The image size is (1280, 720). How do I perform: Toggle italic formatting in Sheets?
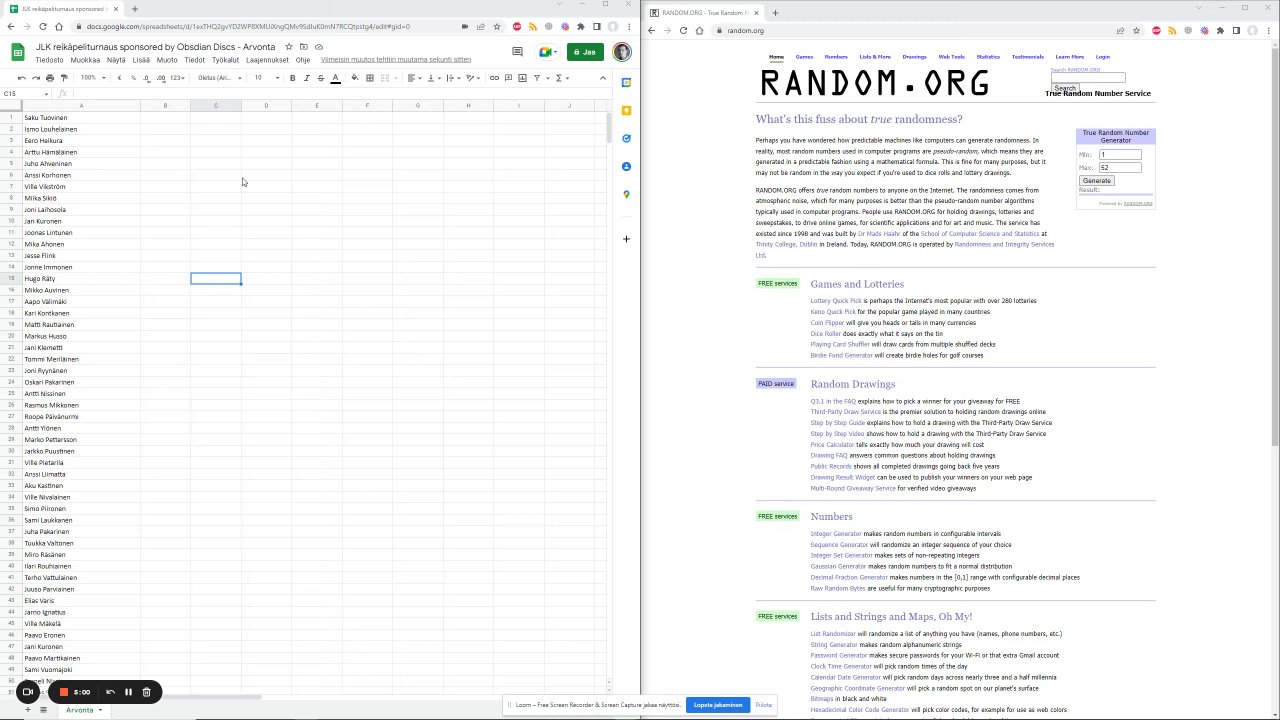tap(306, 78)
